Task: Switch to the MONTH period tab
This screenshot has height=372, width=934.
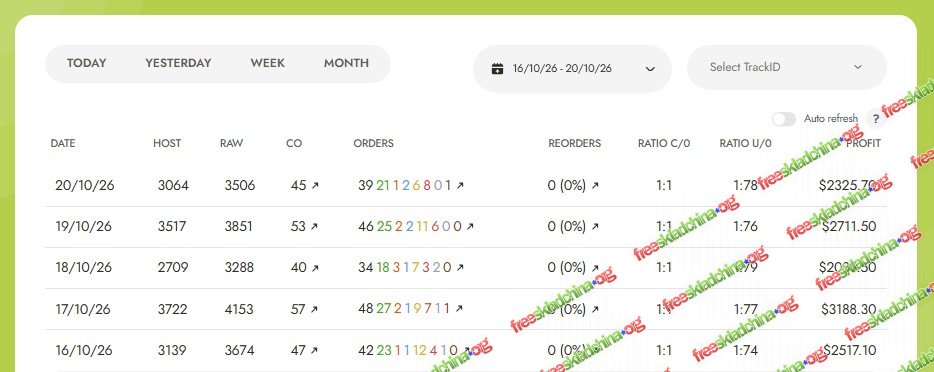Action: [346, 63]
